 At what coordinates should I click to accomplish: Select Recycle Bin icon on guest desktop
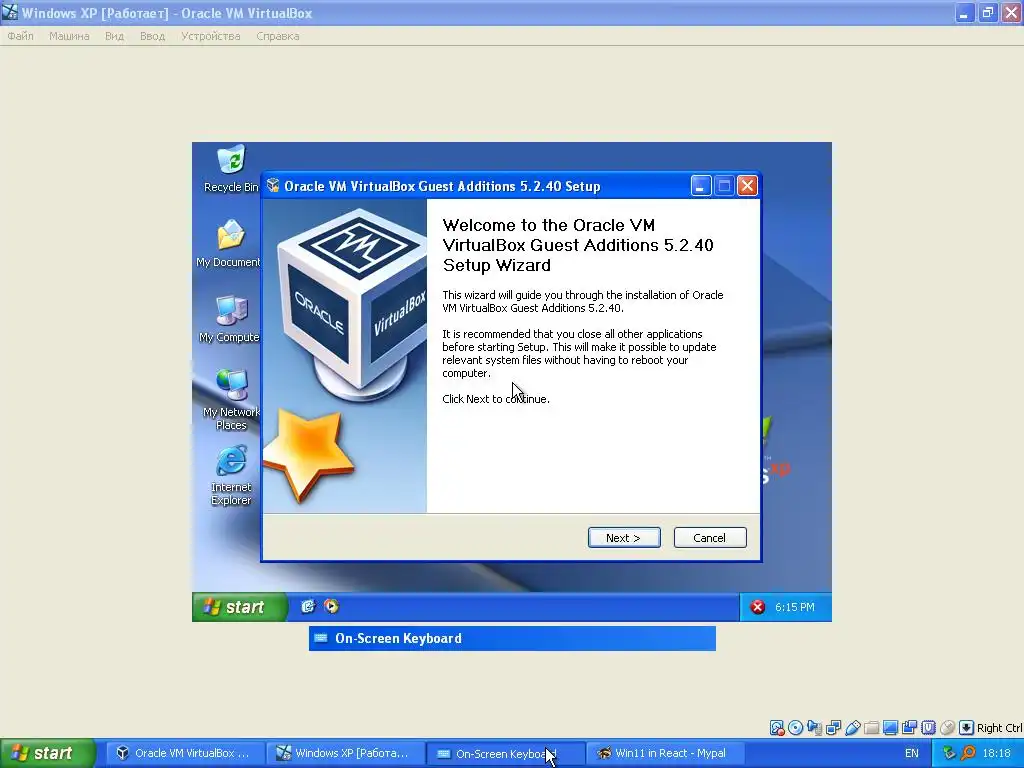coord(231,168)
